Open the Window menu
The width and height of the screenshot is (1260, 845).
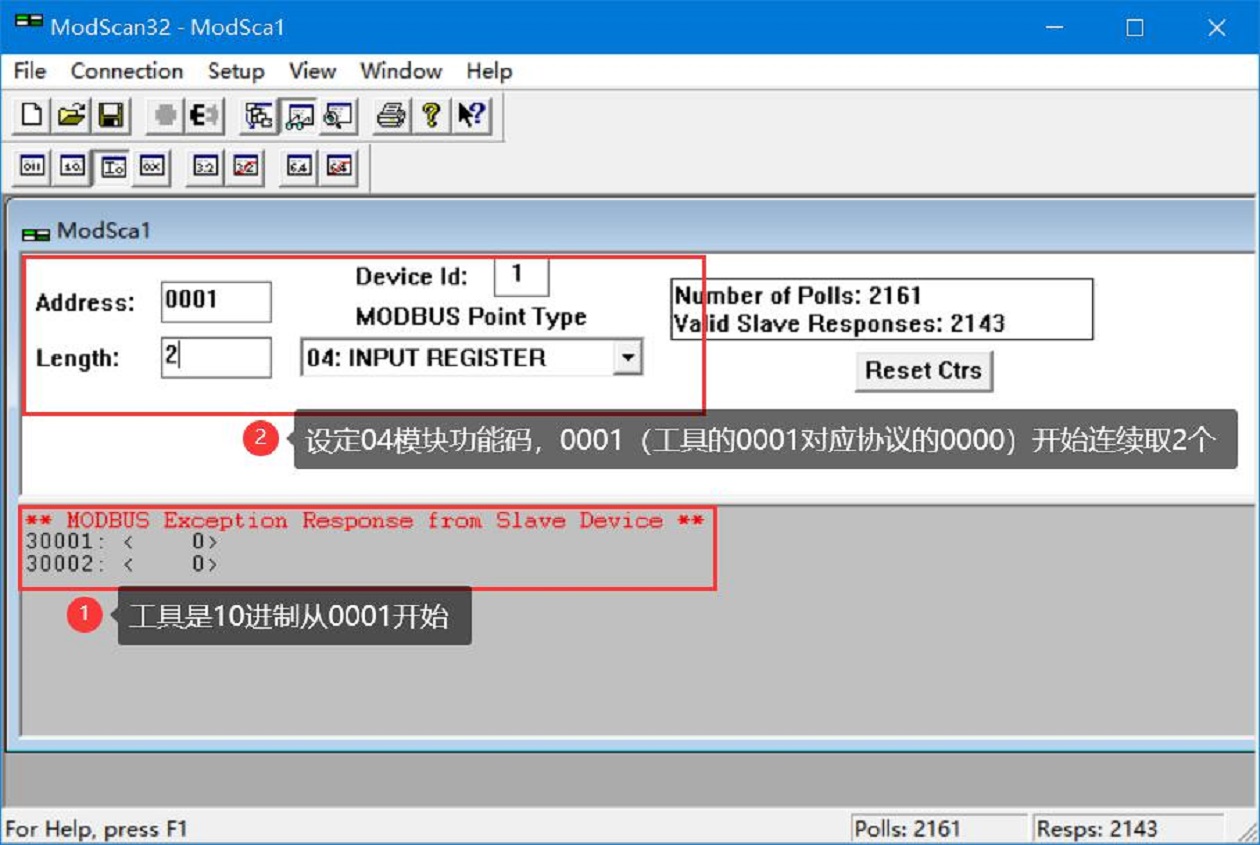[401, 71]
